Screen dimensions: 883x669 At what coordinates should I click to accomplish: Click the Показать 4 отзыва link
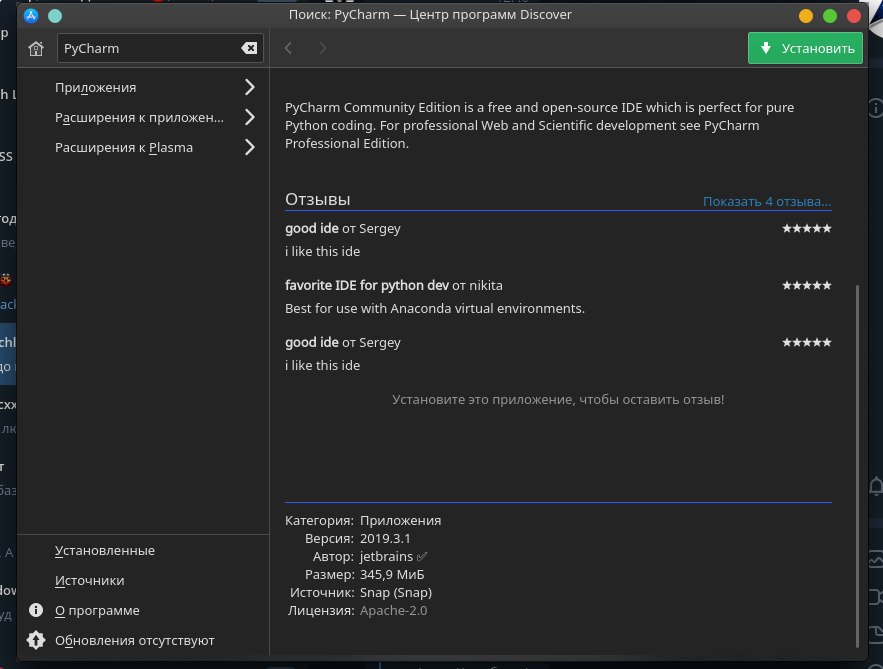pyautogui.click(x=767, y=202)
